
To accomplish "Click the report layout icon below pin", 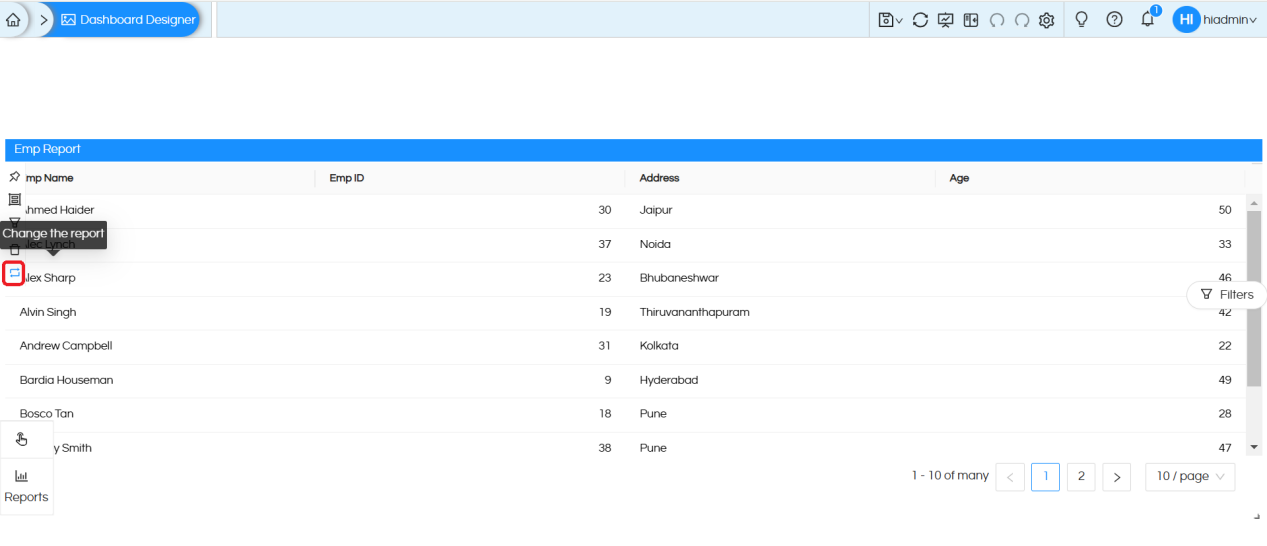I will (14, 200).
